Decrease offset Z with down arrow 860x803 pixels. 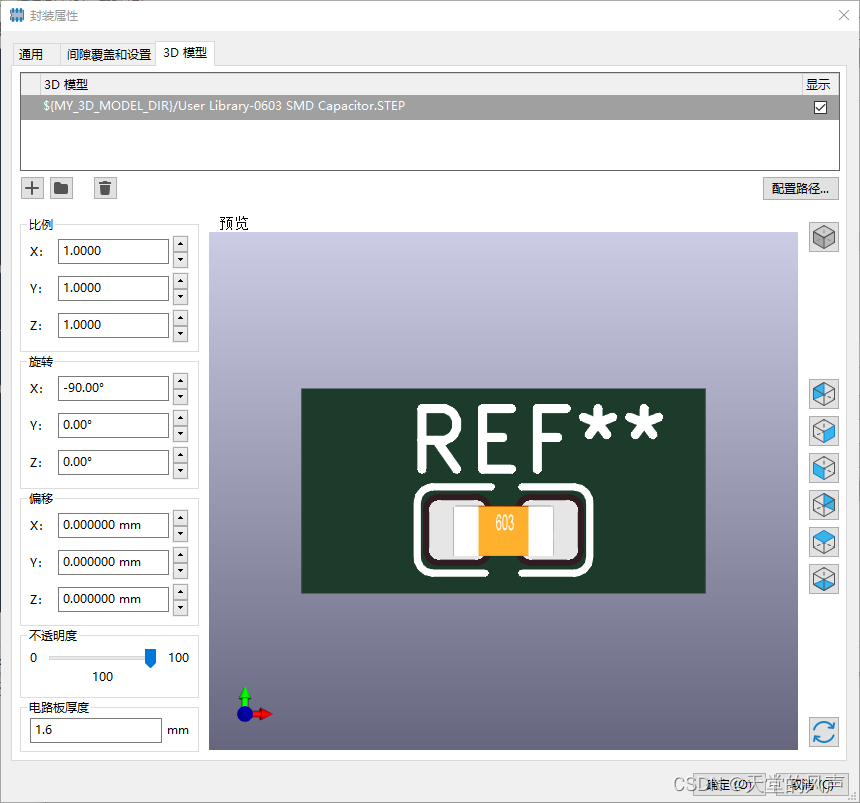point(180,608)
